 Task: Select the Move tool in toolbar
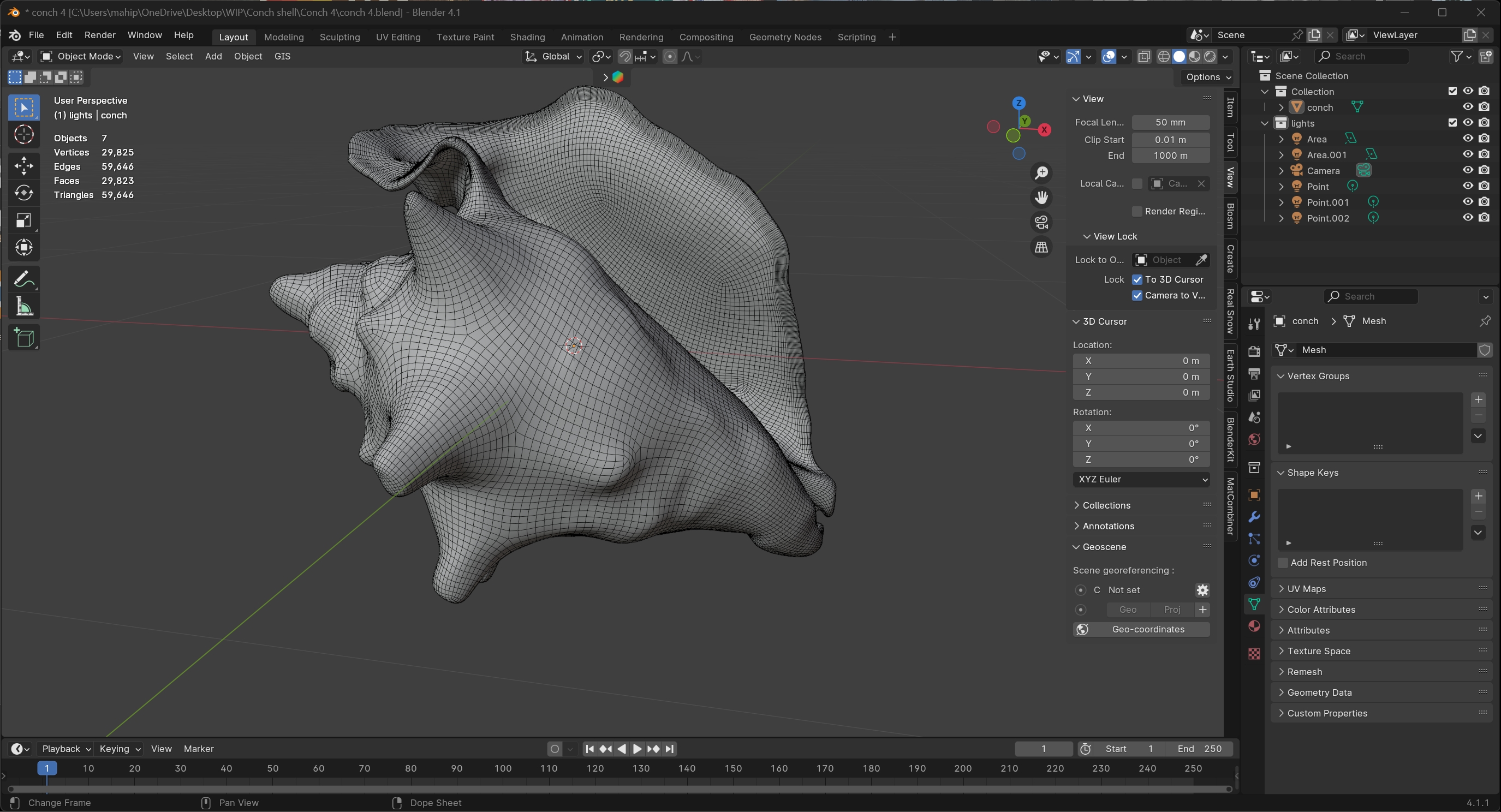24,165
